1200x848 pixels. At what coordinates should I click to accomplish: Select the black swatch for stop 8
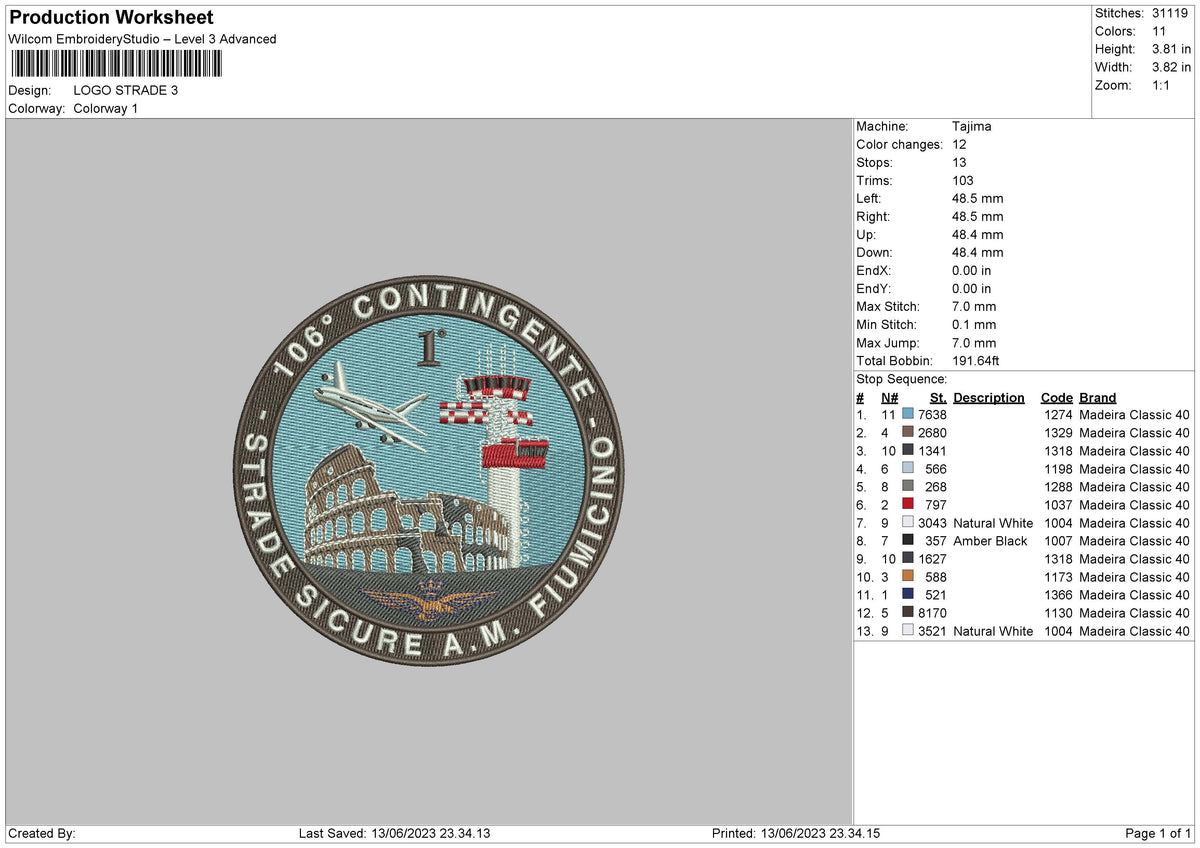908,540
